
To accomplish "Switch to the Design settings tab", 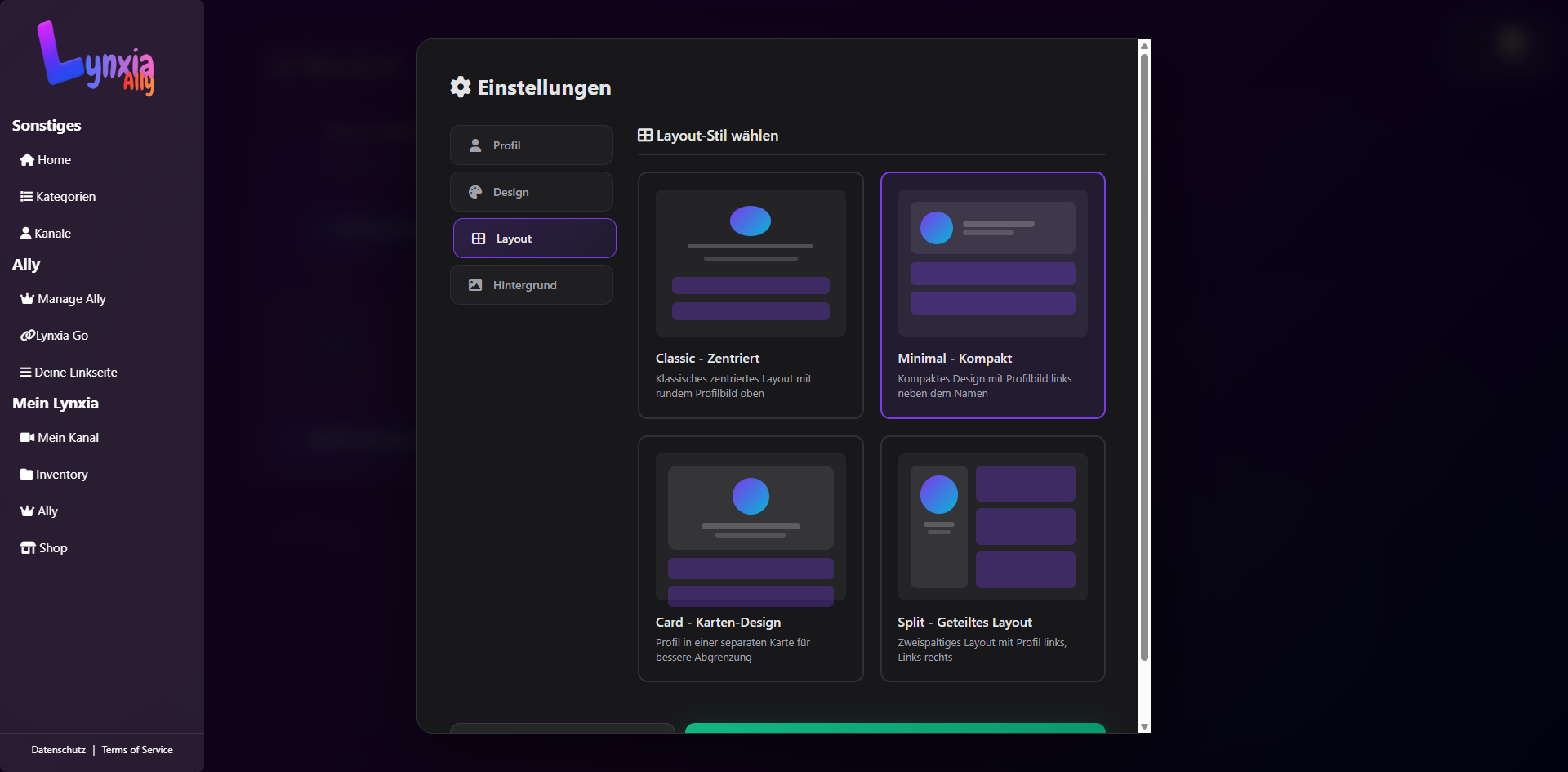I will click(531, 192).
